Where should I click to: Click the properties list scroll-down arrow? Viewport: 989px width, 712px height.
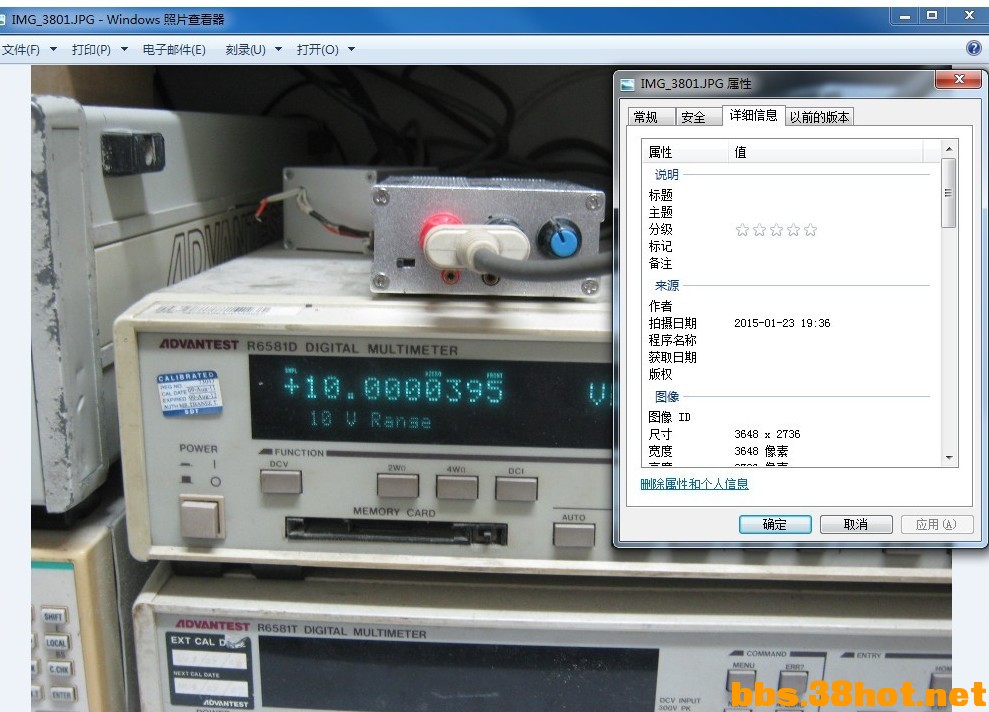point(949,458)
